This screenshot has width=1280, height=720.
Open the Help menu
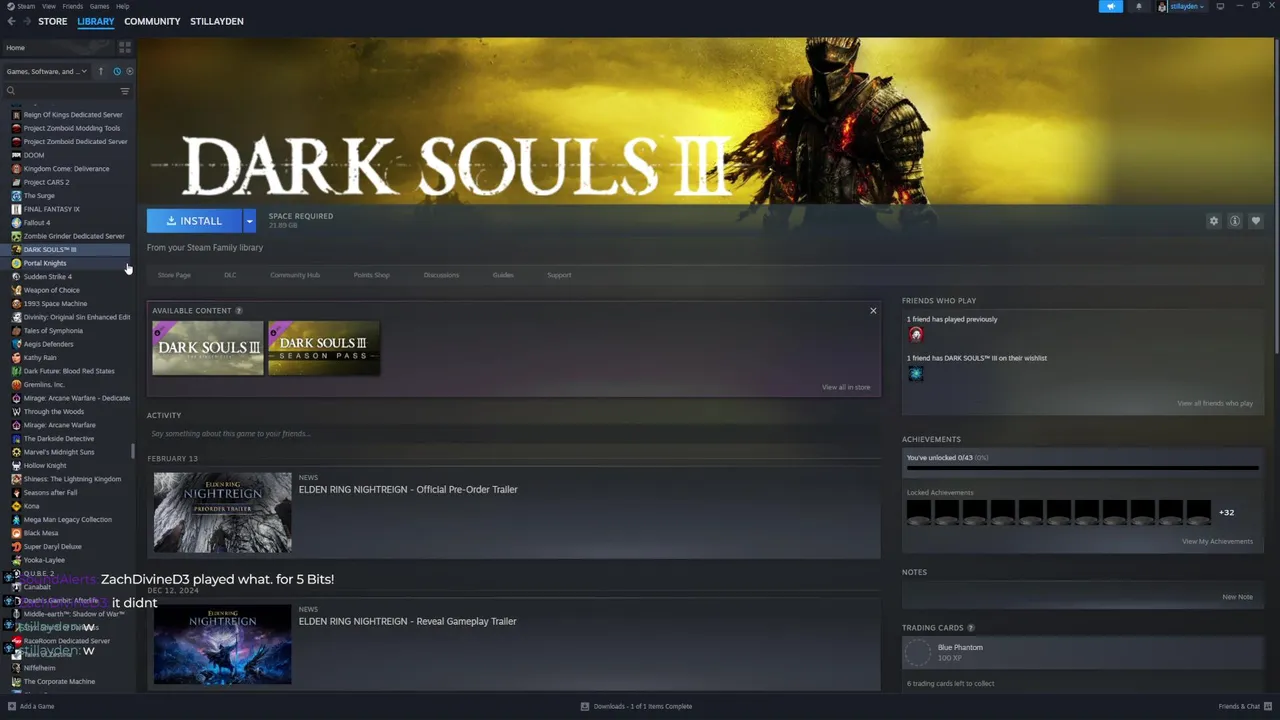pos(122,6)
